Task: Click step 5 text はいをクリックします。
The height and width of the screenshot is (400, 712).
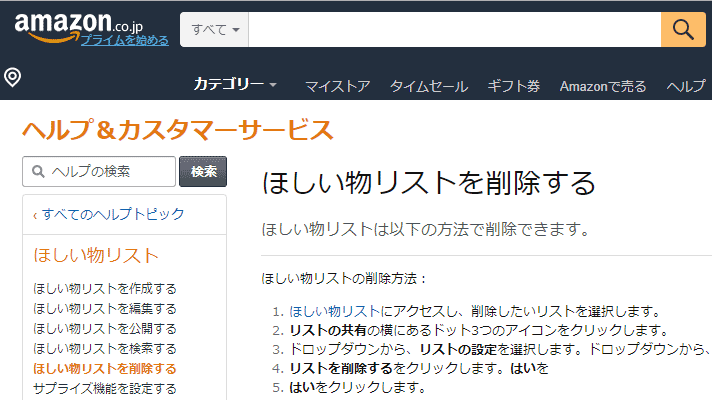Action: (x=358, y=387)
